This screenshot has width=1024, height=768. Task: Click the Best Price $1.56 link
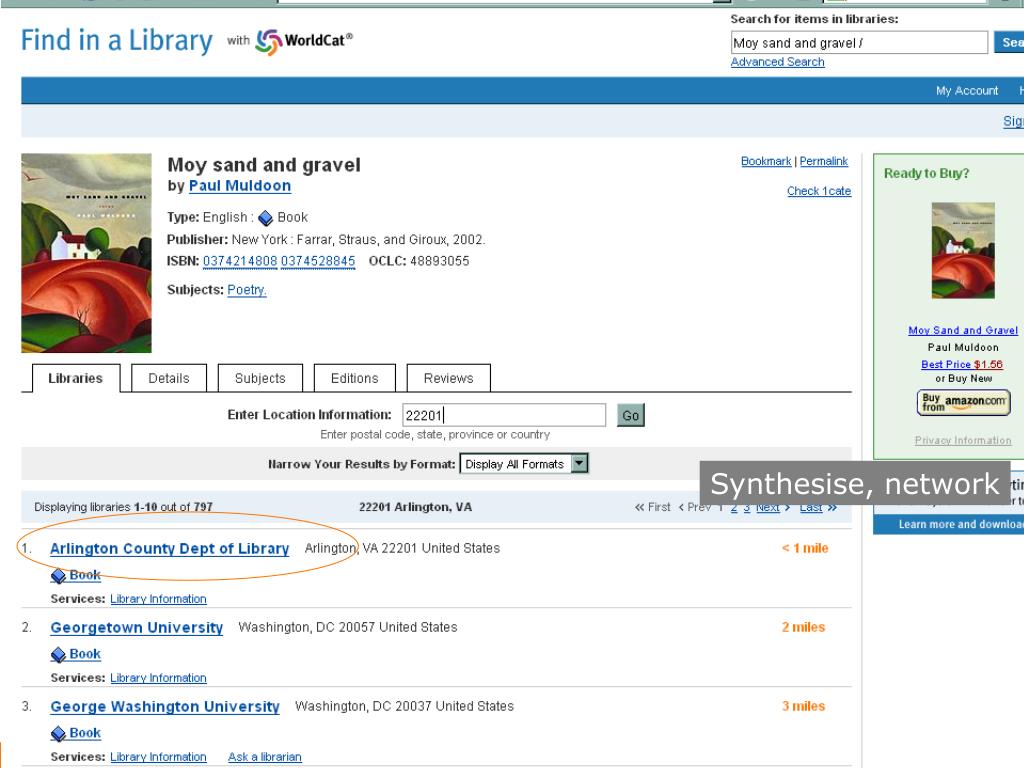click(x=962, y=364)
